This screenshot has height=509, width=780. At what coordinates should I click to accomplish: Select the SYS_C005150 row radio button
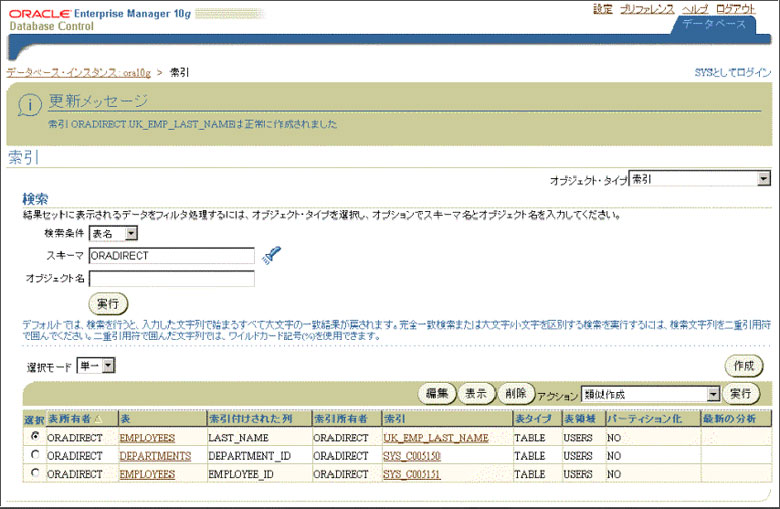pos(37,455)
